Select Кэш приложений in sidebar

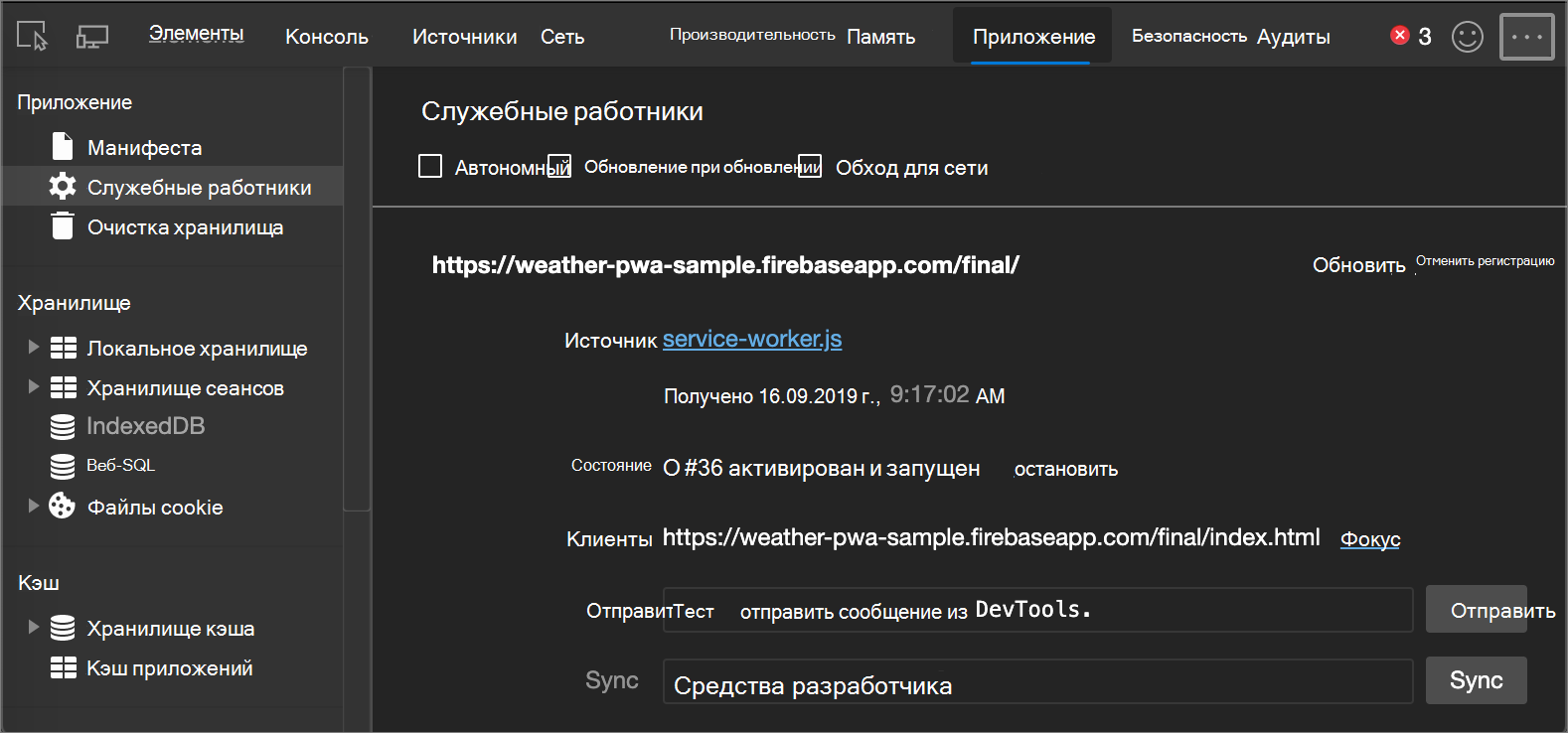click(x=169, y=668)
